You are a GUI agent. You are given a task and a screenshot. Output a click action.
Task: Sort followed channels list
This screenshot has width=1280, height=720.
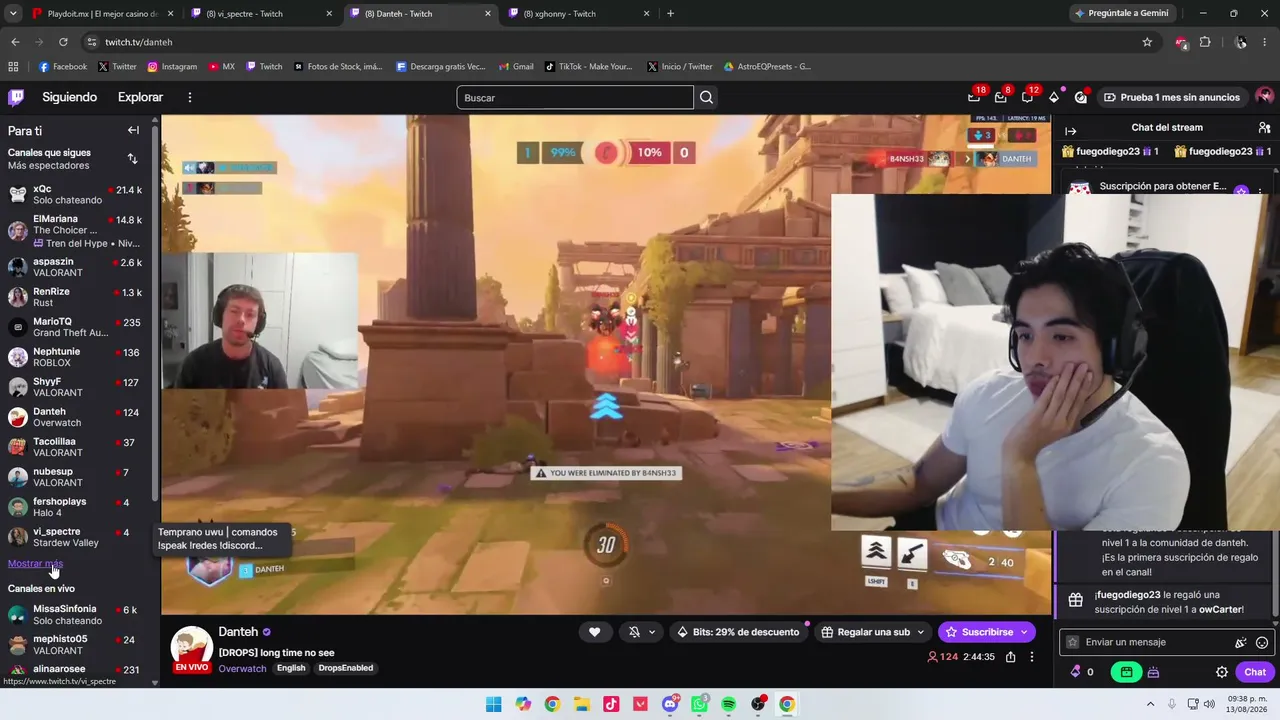pyautogui.click(x=133, y=159)
